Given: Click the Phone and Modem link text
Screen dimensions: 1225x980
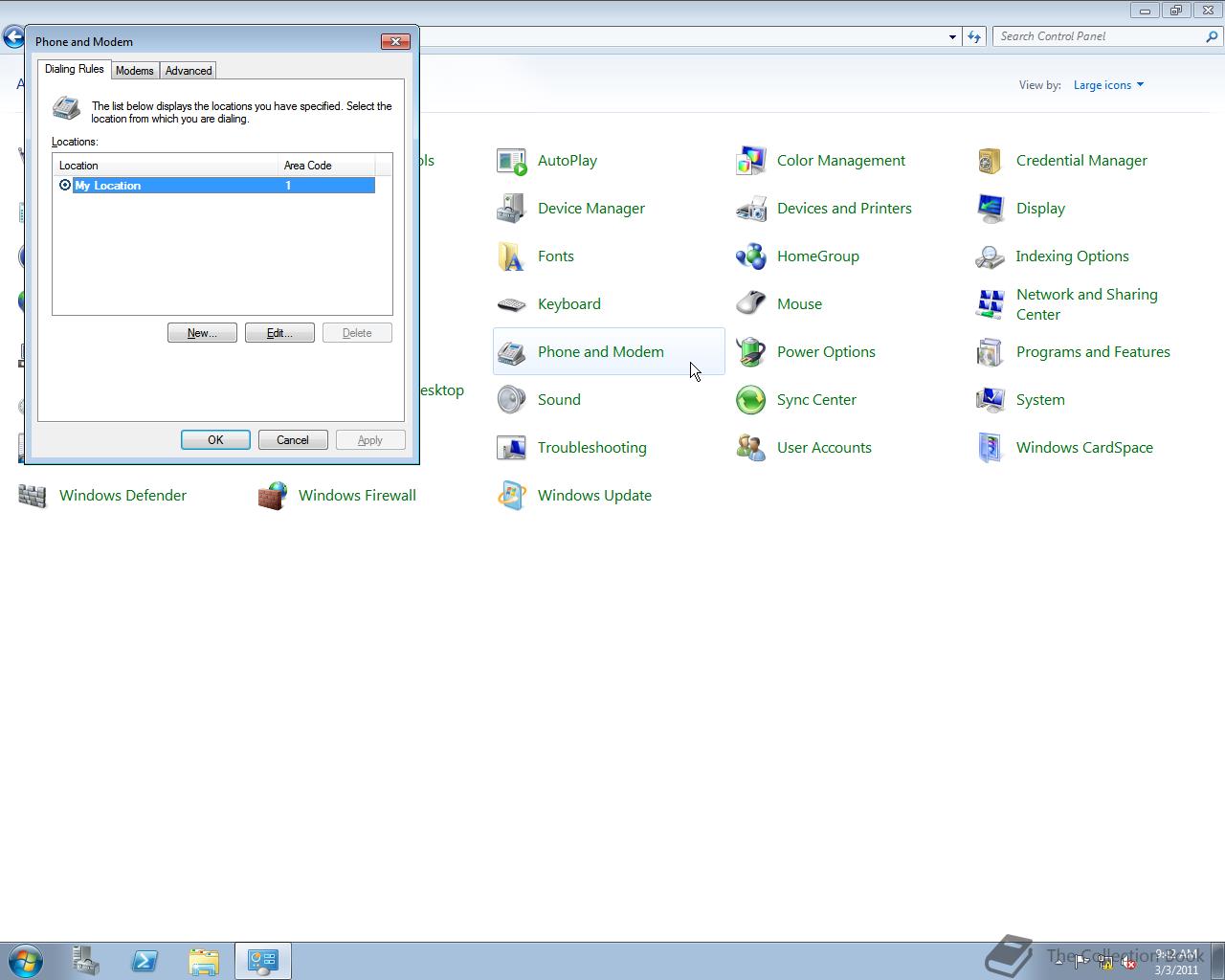Looking at the screenshot, I should tap(600, 352).
